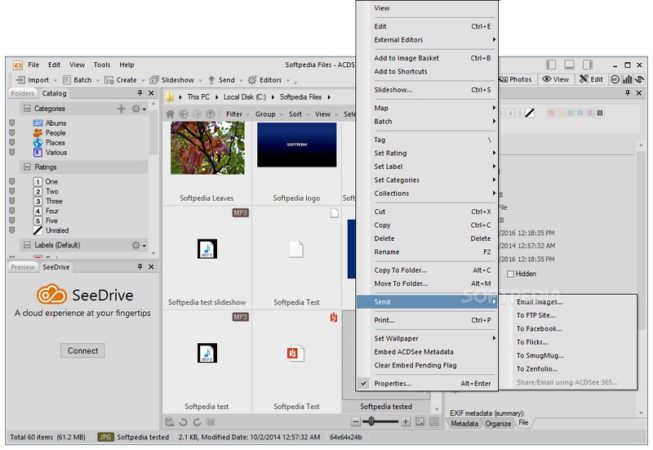This screenshot has height=450, width=653.
Task: Open the File menu
Action: [33, 65]
